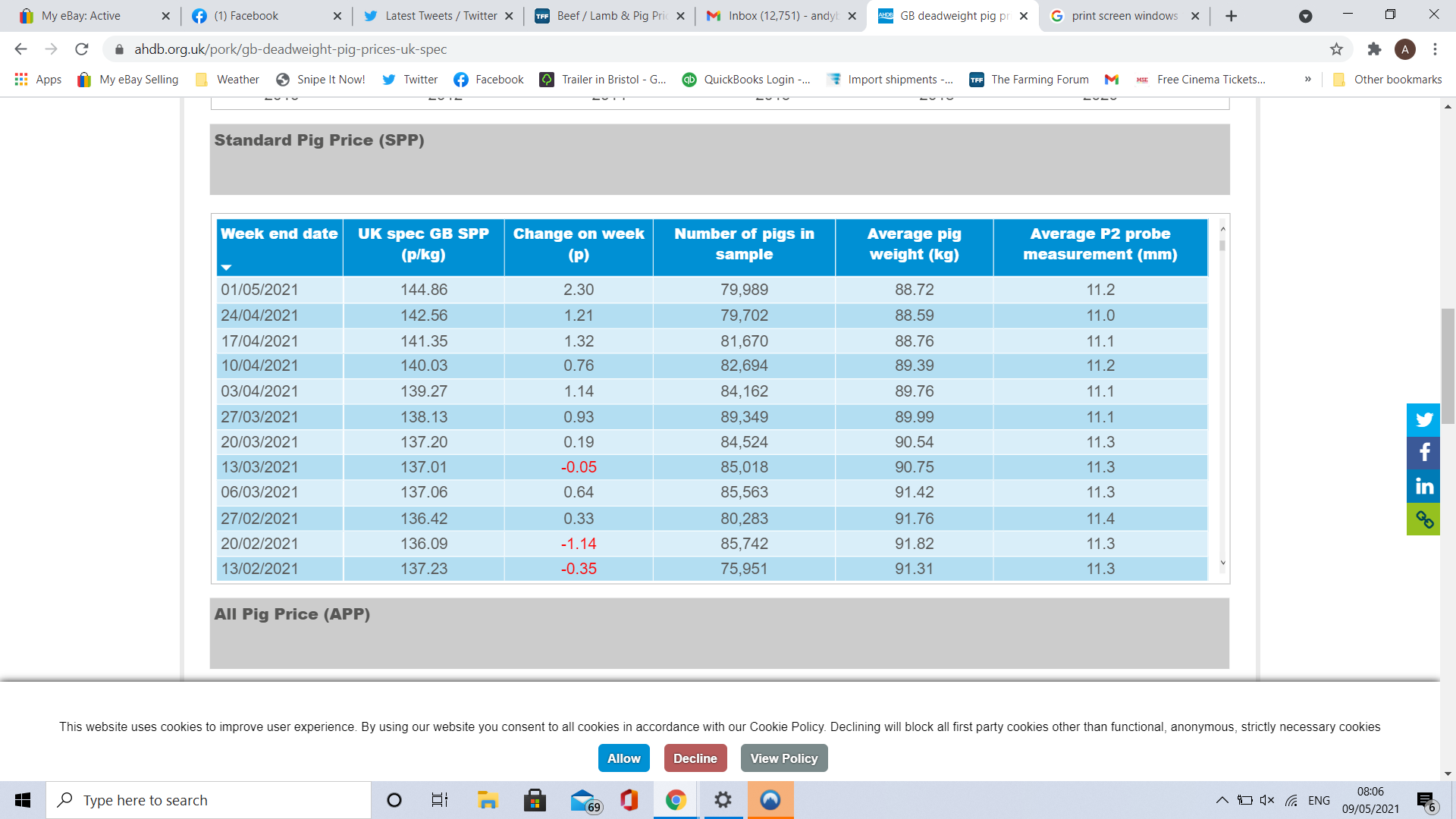Viewport: 1456px width, 819px height.
Task: Allow cookies on the banner
Action: (x=623, y=758)
